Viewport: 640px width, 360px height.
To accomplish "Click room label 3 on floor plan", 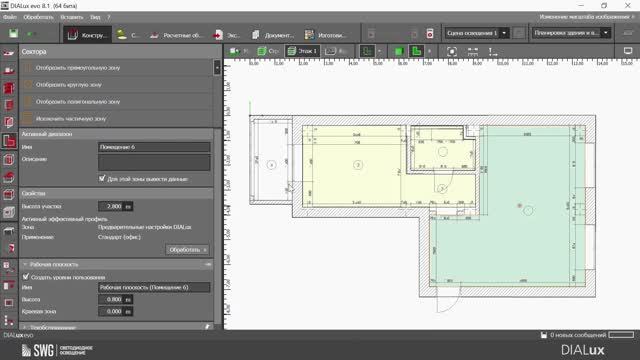I will pos(358,165).
